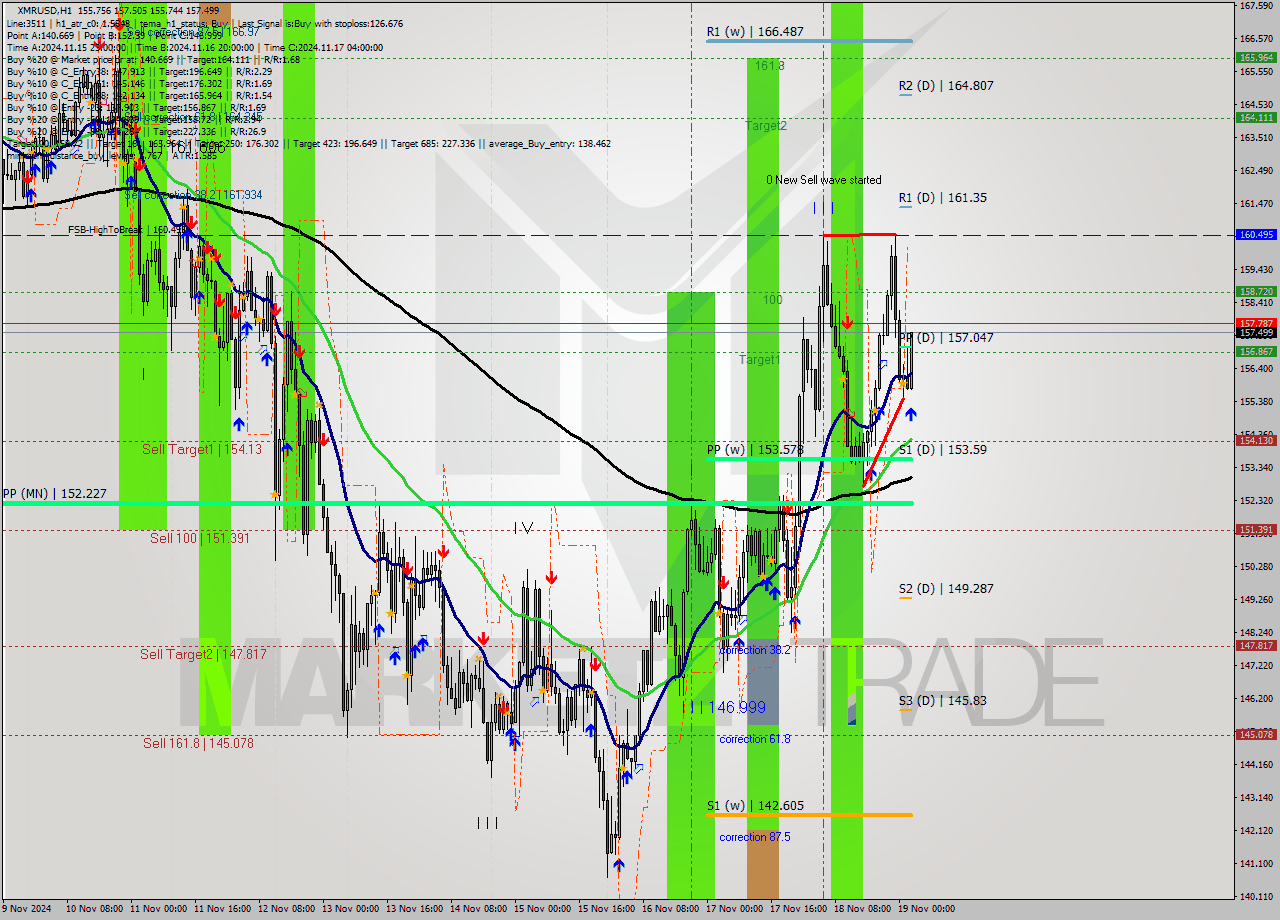1280x920 pixels.
Task: Click the S2 (D) | 149.287 label
Action: pyautogui.click(x=945, y=589)
